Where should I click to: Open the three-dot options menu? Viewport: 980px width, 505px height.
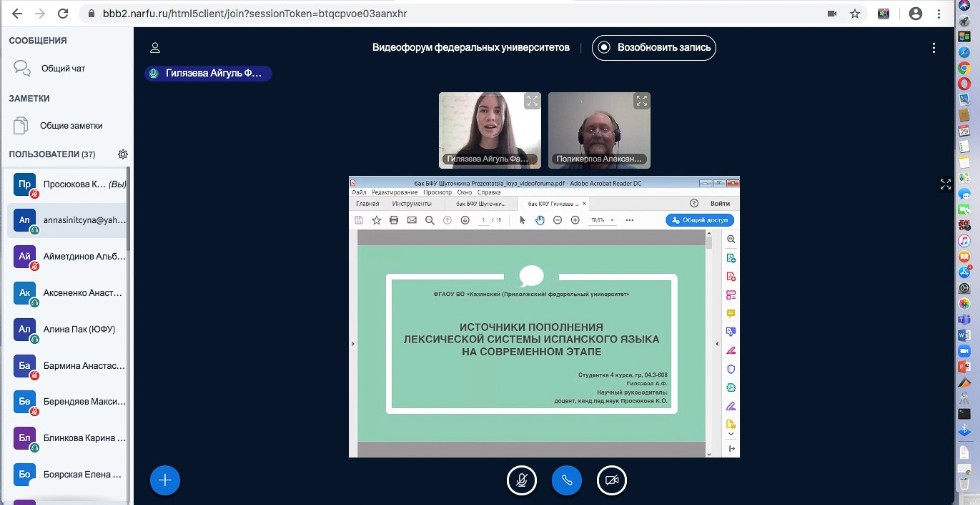[x=934, y=47]
